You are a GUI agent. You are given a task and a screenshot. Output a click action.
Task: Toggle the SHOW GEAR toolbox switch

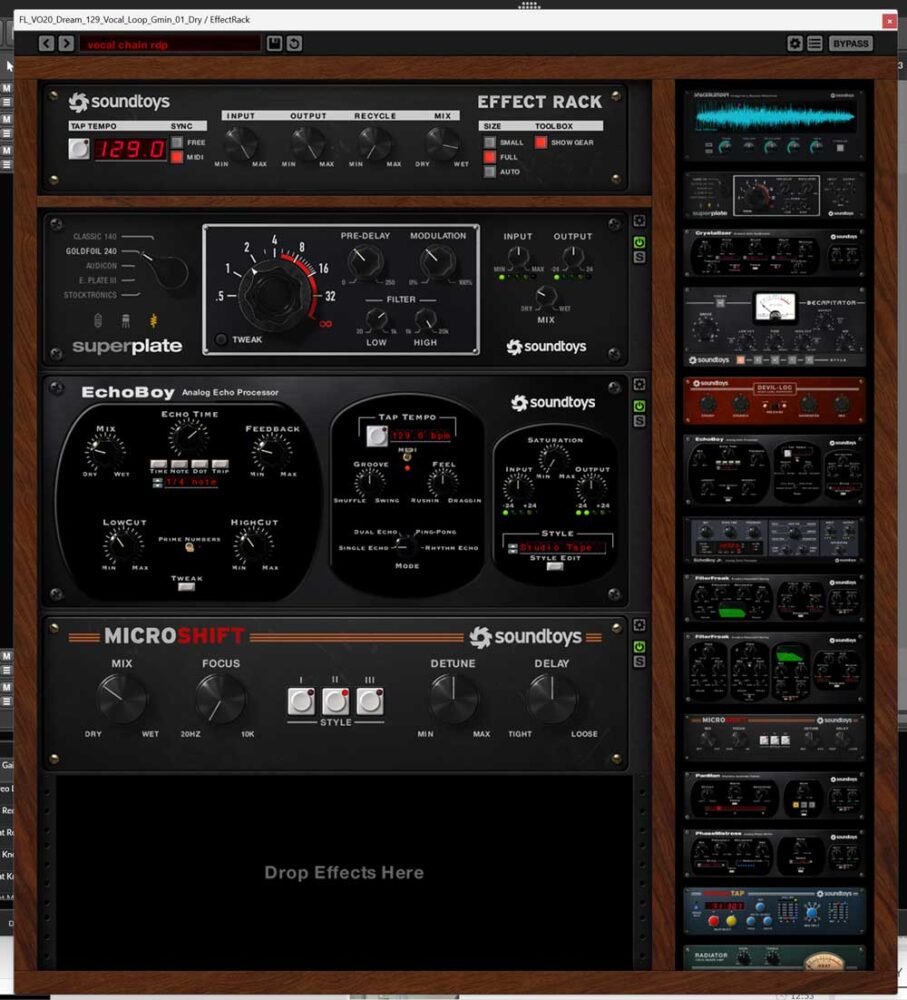click(x=541, y=142)
